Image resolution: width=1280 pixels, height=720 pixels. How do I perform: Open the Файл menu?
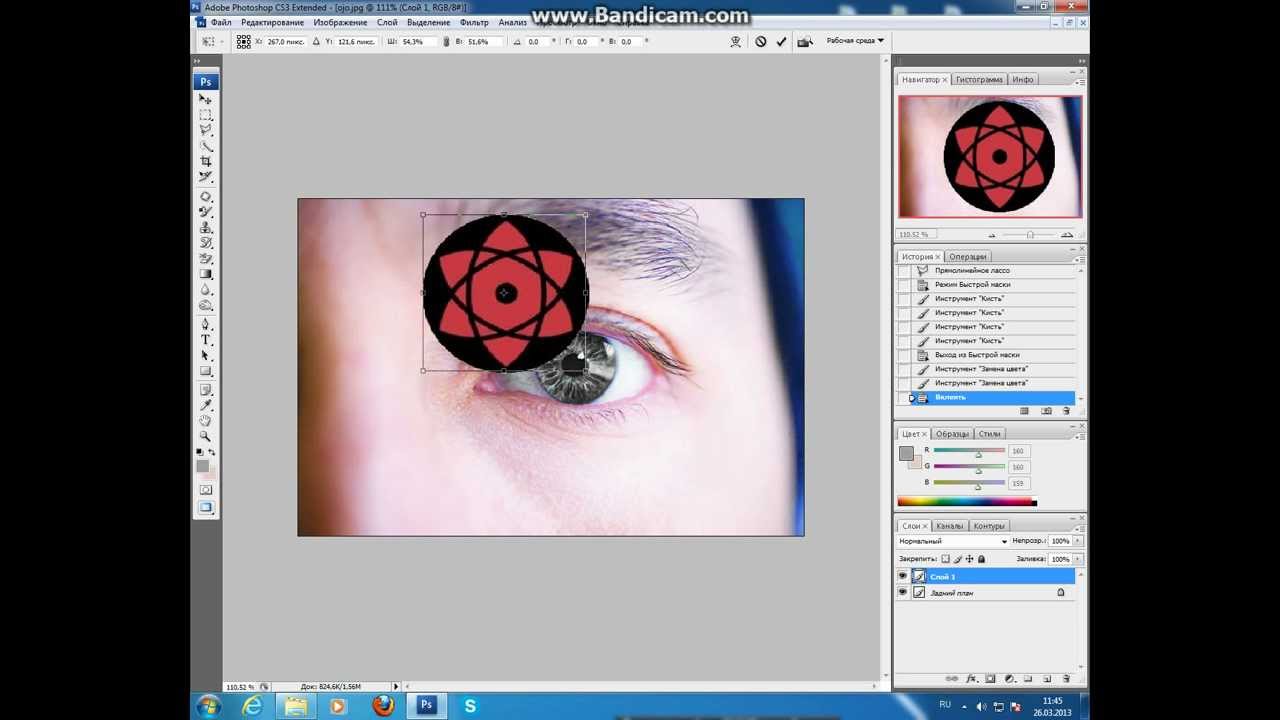[x=221, y=22]
